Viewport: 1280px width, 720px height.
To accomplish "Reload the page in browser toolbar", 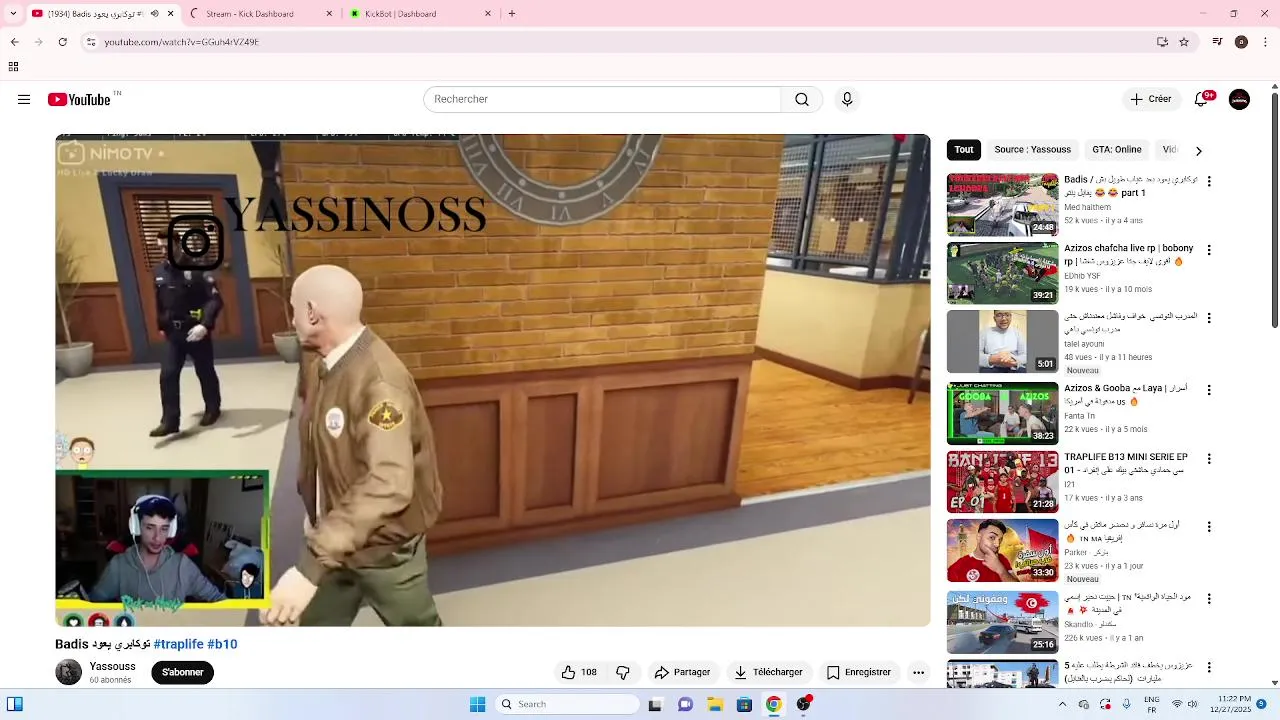I will pyautogui.click(x=62, y=42).
